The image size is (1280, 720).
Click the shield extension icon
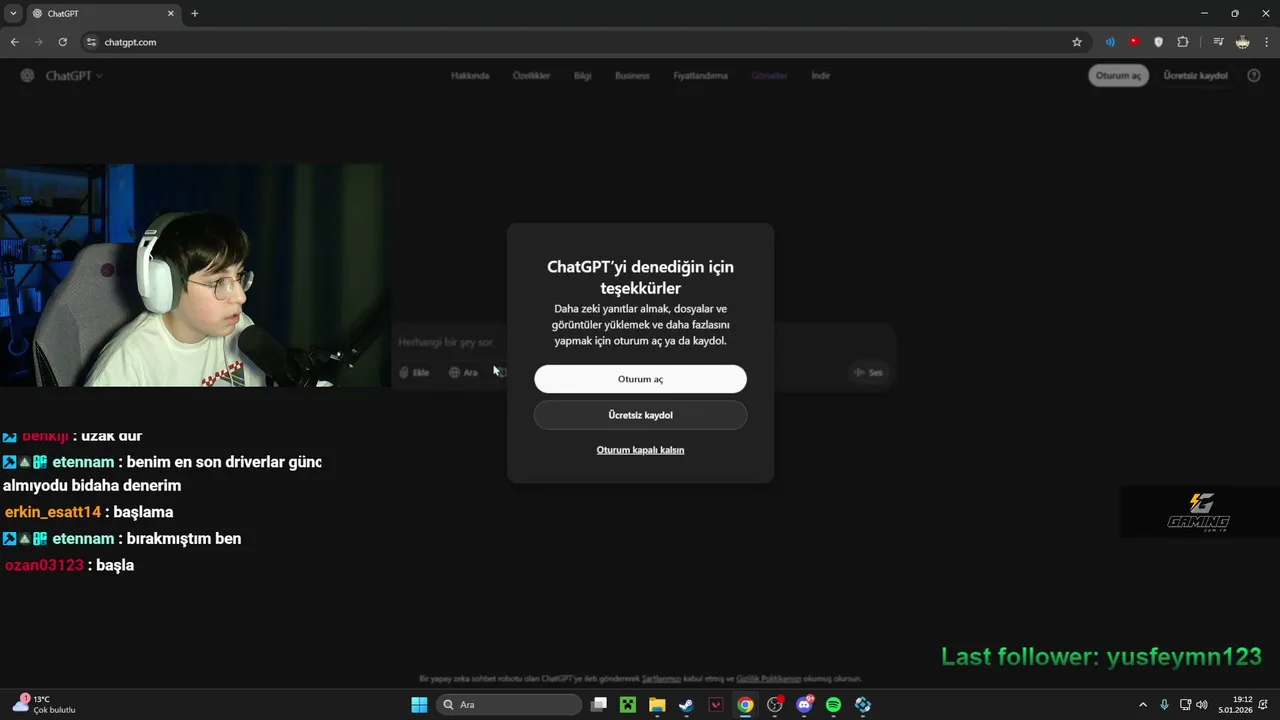[1158, 42]
